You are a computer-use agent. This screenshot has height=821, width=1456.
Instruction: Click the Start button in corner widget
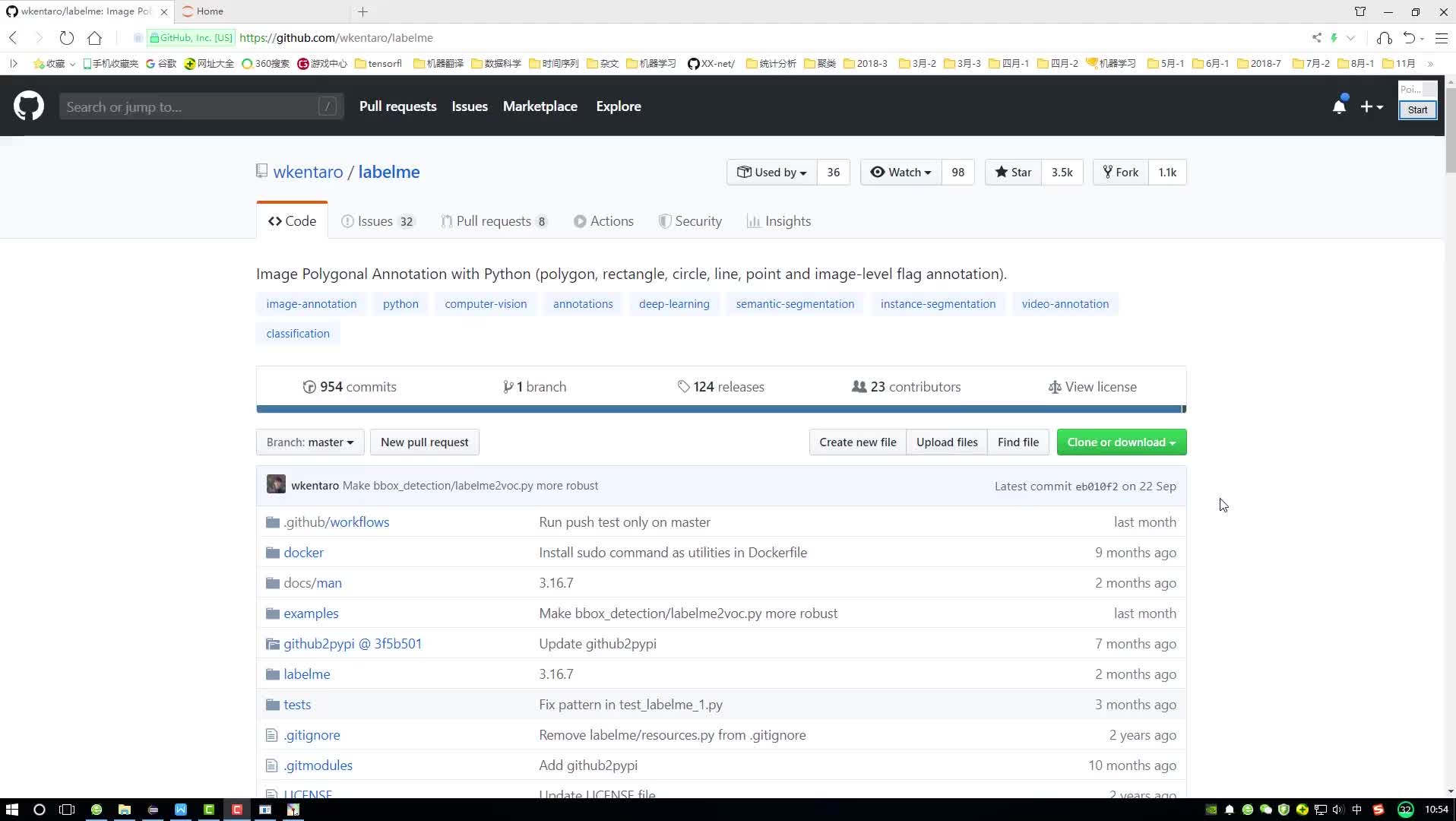[x=1417, y=110]
